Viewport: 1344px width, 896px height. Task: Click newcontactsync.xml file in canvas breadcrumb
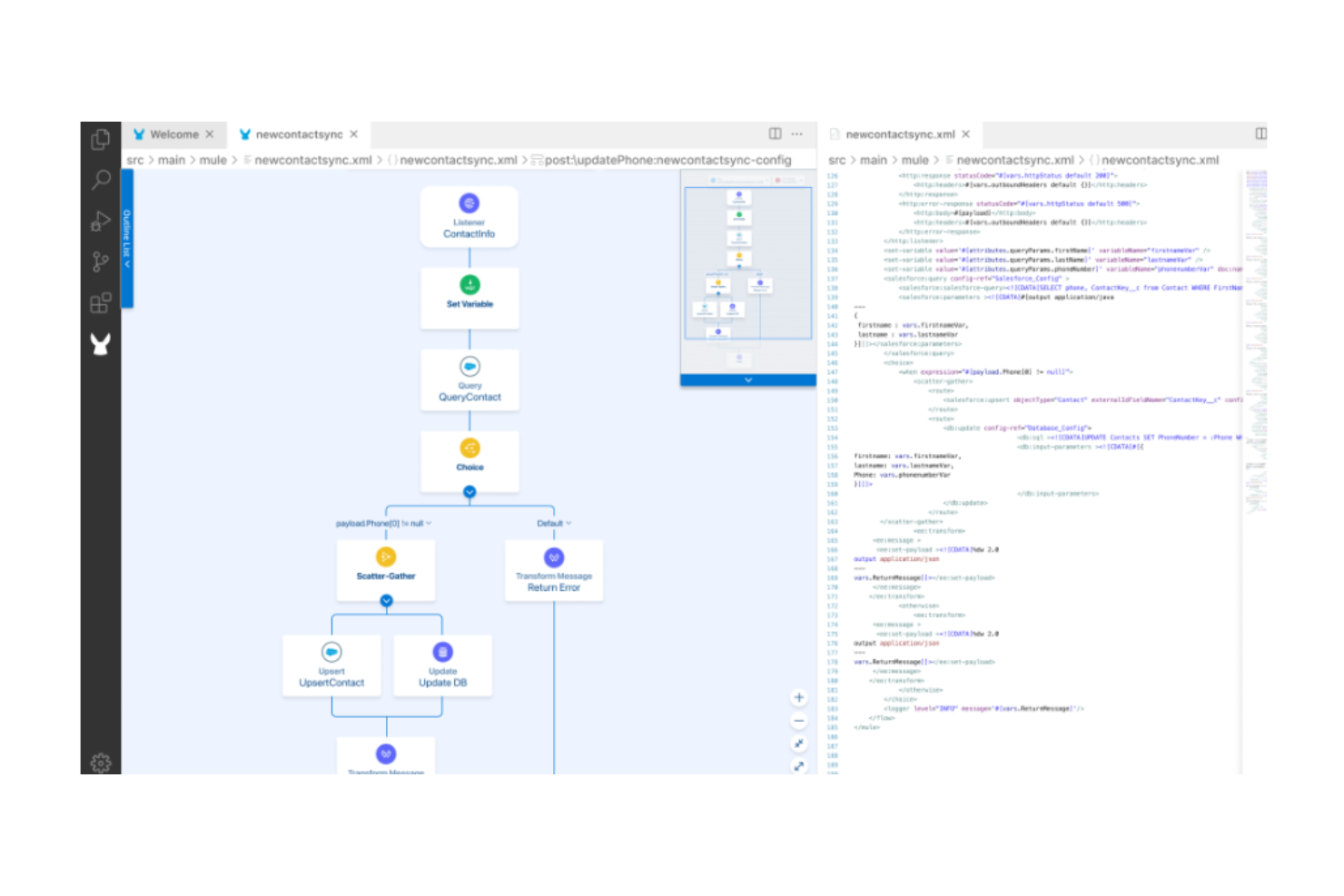coord(313,160)
